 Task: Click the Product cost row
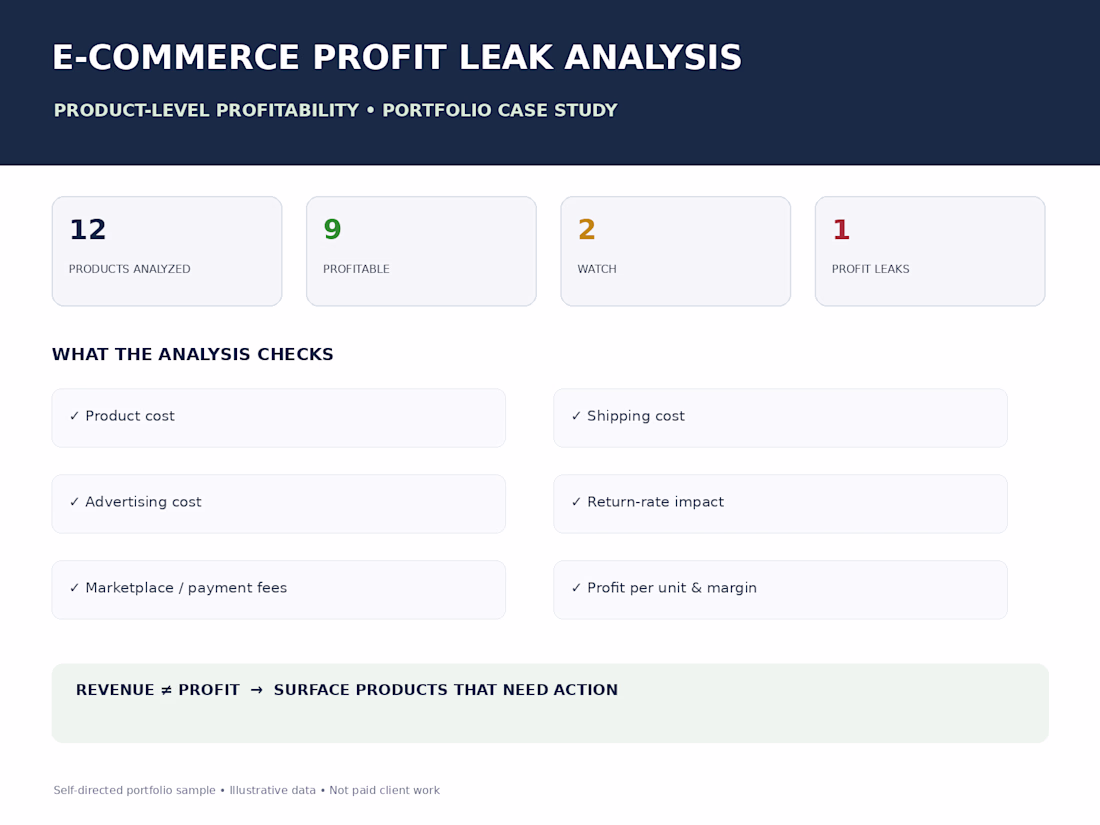[279, 418]
